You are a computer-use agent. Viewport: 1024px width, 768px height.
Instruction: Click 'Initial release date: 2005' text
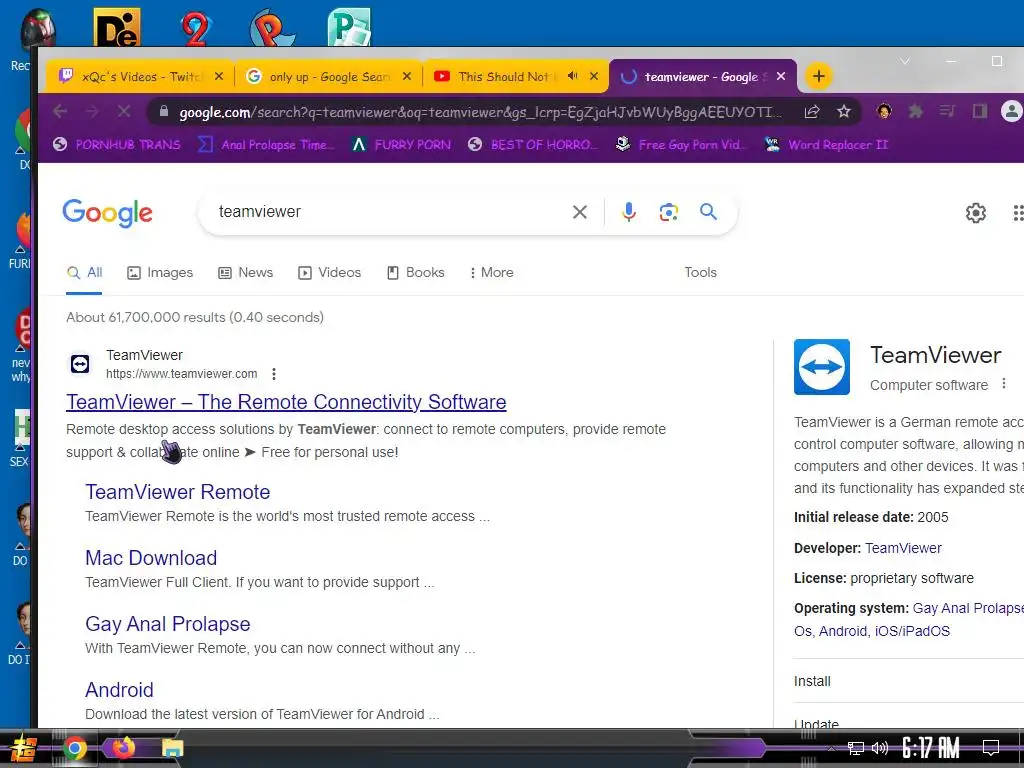point(871,517)
